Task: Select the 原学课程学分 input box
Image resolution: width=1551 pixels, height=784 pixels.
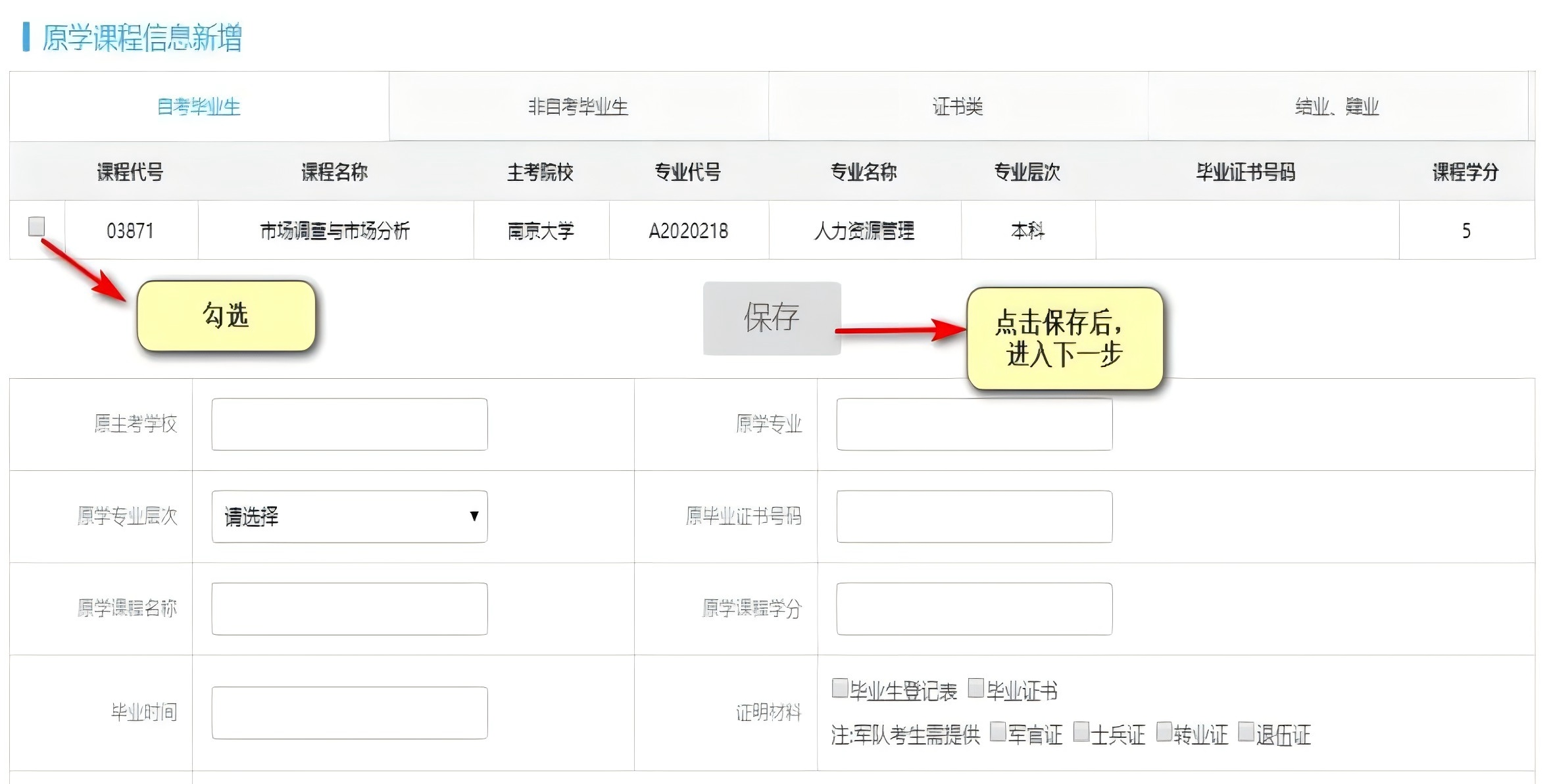Action: (974, 608)
